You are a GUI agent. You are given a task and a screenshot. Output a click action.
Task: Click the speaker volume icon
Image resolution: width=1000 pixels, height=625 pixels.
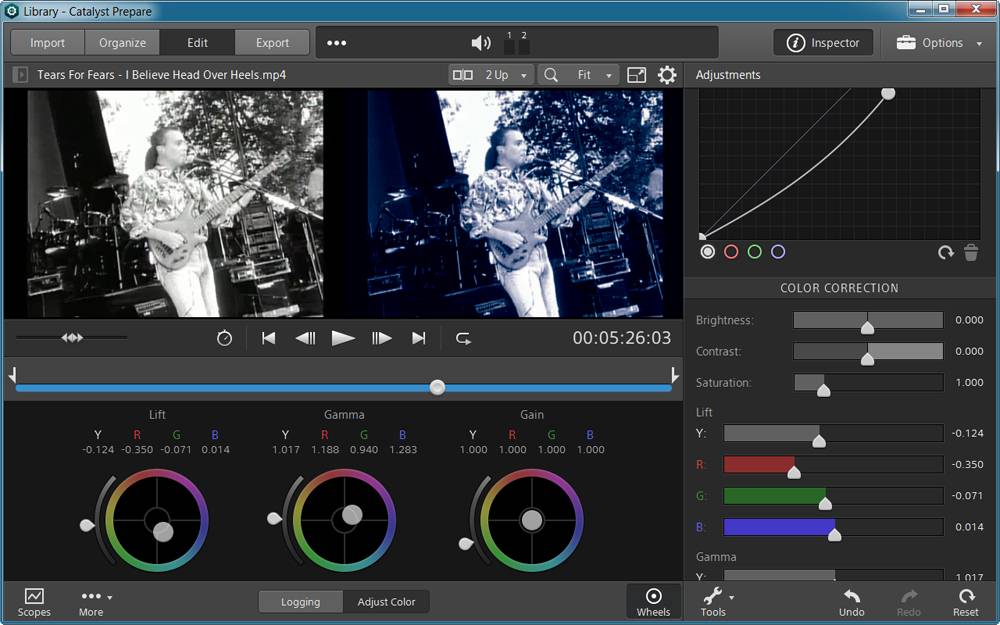point(481,43)
